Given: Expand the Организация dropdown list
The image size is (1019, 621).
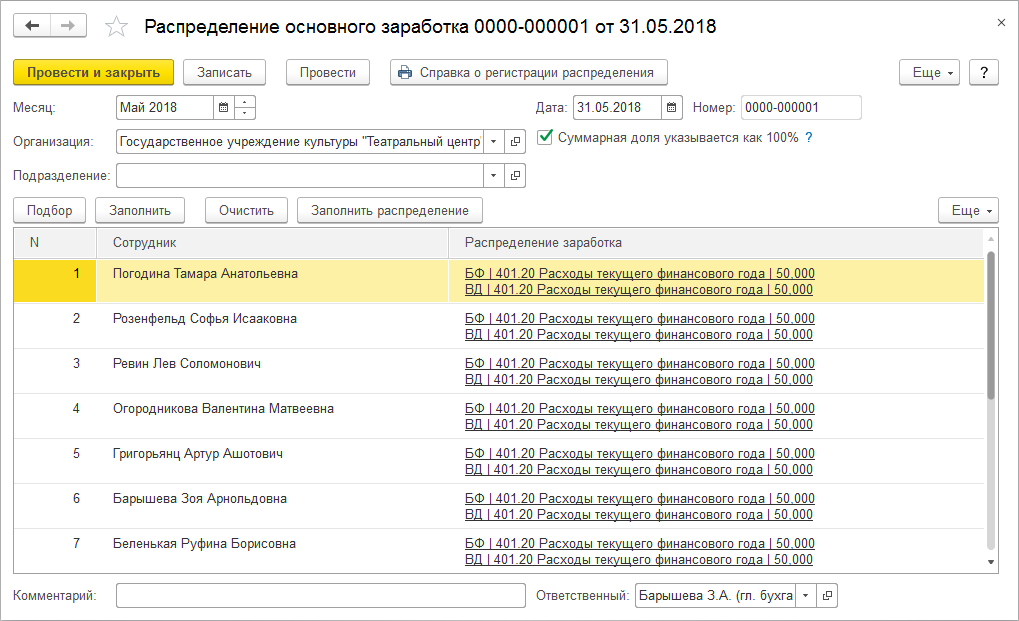Looking at the screenshot, I should coord(494,142).
